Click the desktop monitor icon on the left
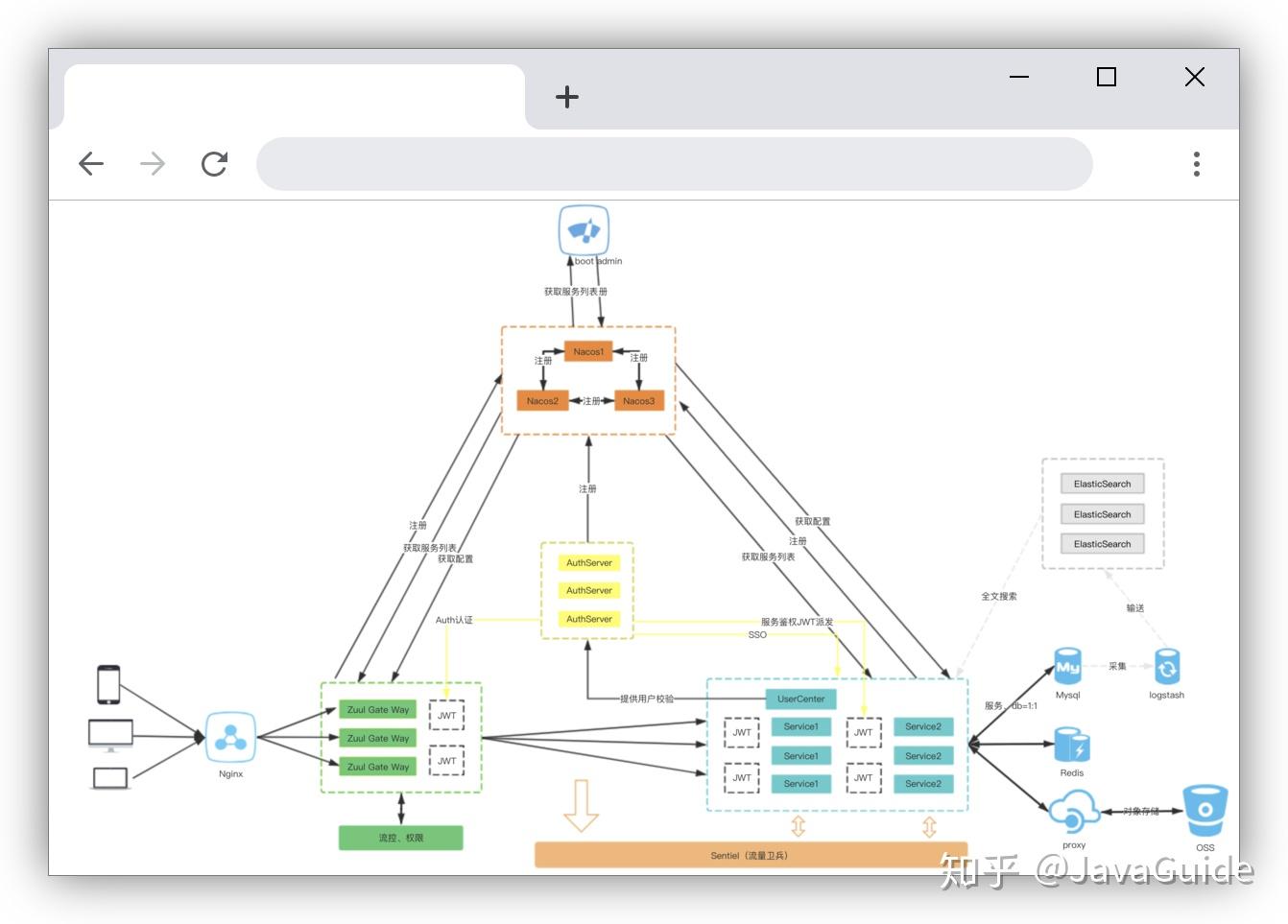 coord(109,731)
